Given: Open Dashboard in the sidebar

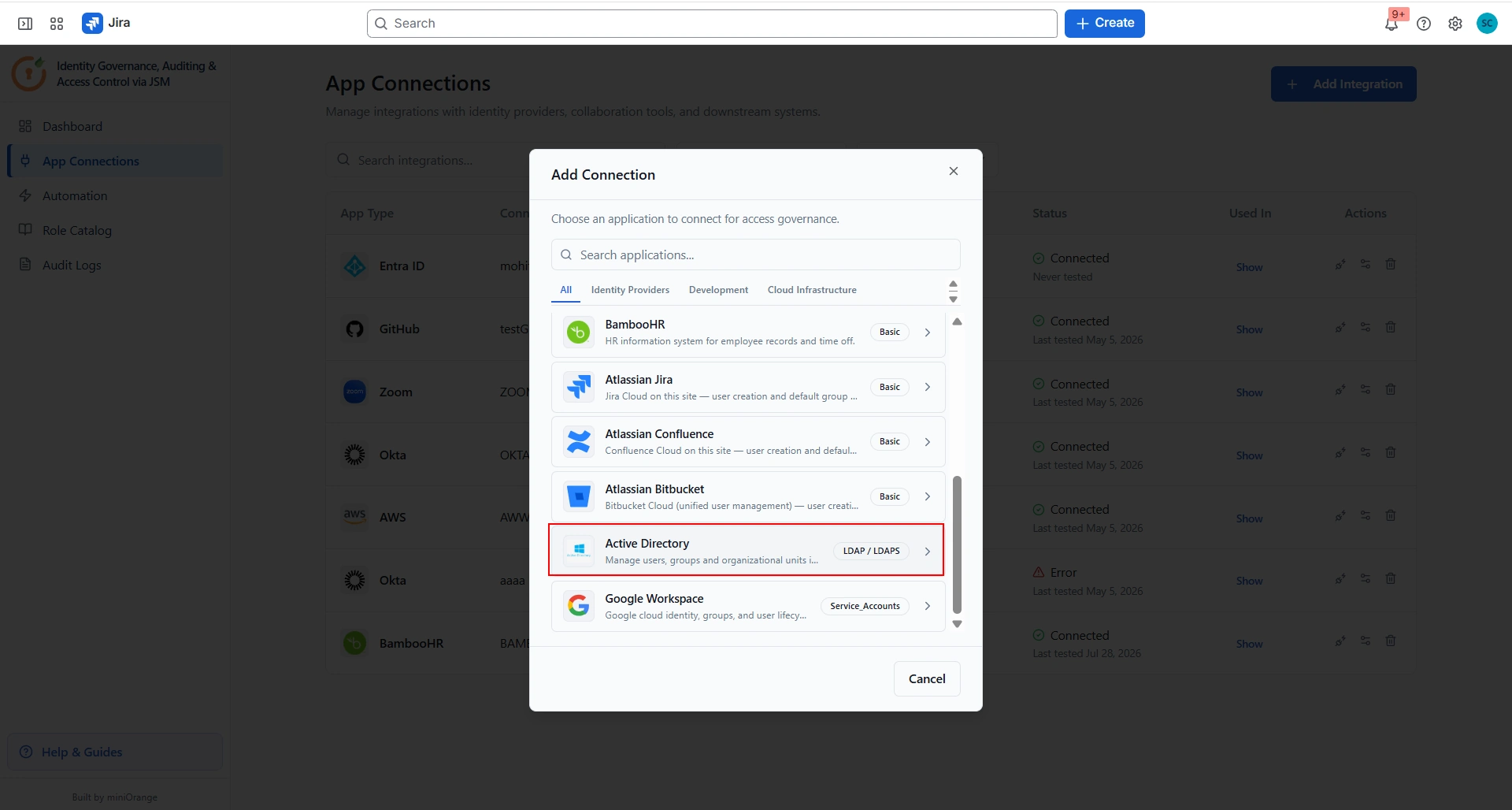Looking at the screenshot, I should [115, 126].
